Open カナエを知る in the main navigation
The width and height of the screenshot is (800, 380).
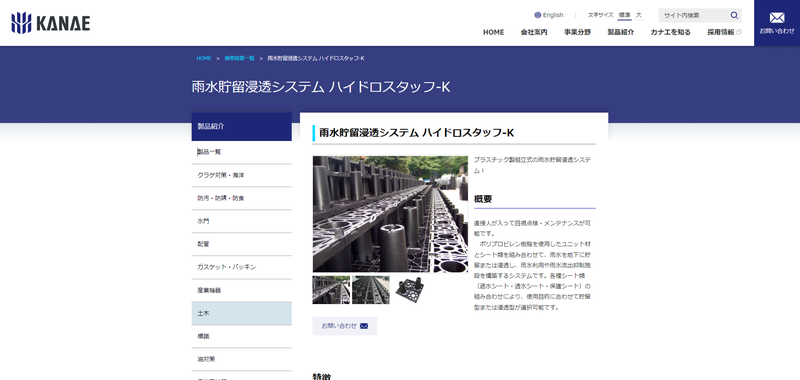click(x=670, y=32)
